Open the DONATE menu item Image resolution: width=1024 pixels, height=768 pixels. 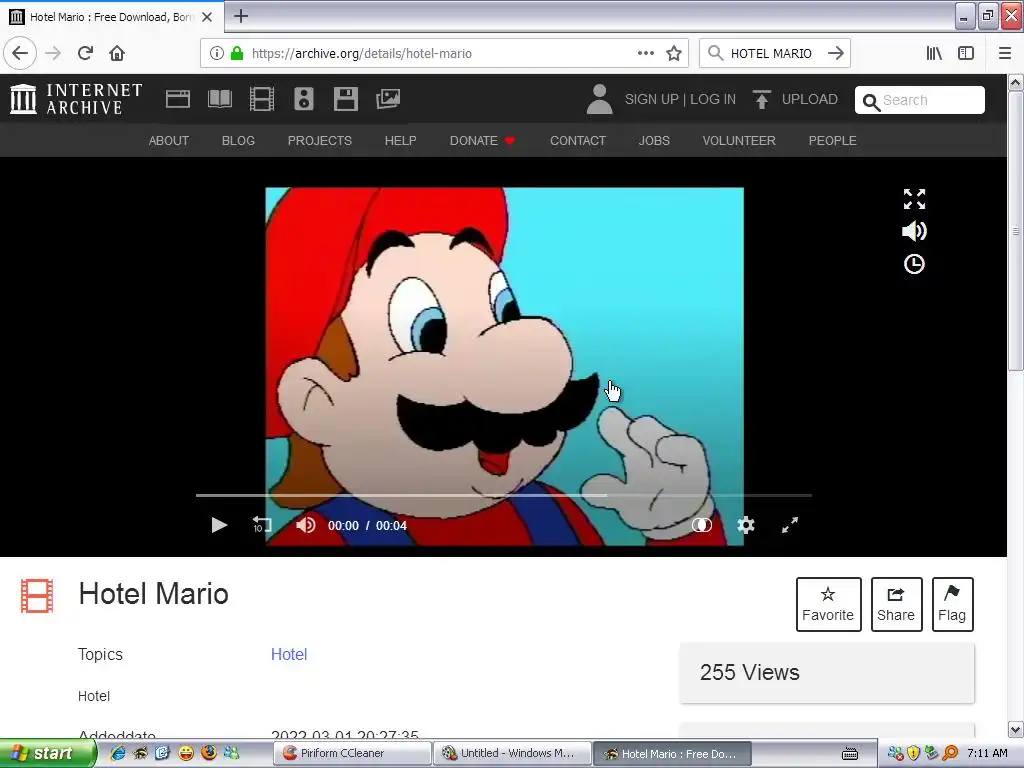point(483,140)
